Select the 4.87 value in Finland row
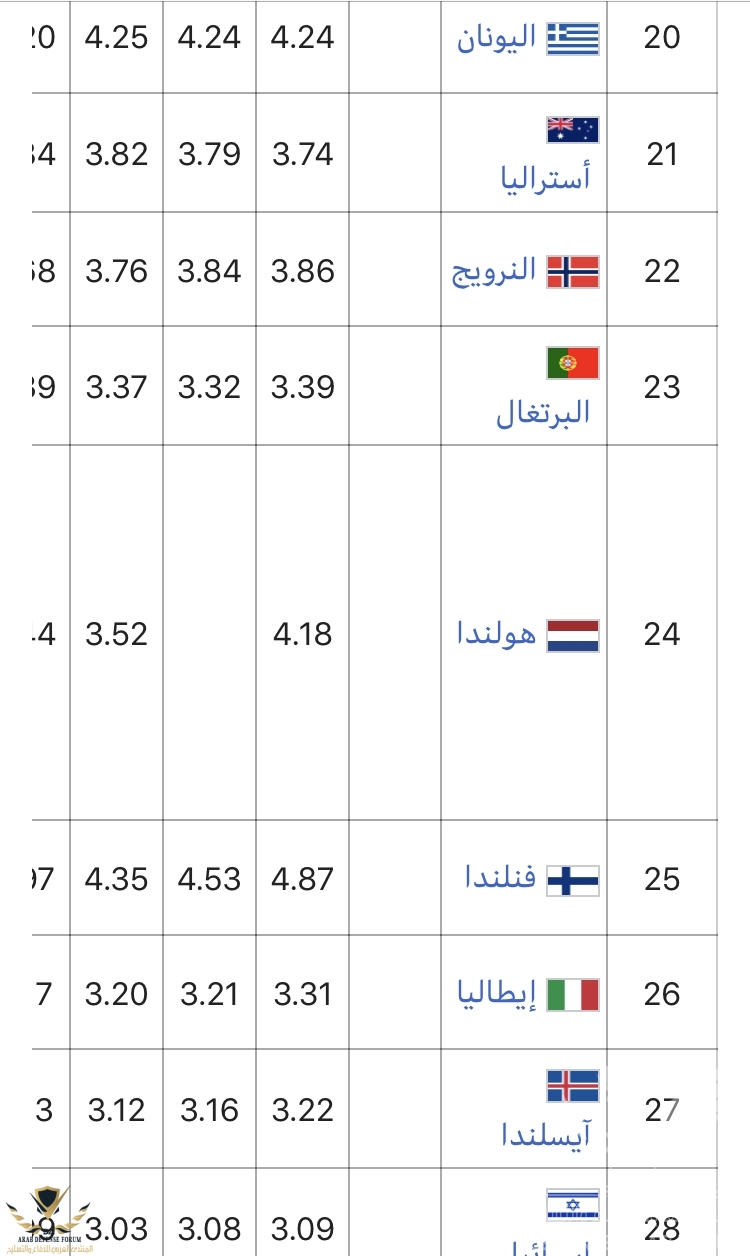 302,880
